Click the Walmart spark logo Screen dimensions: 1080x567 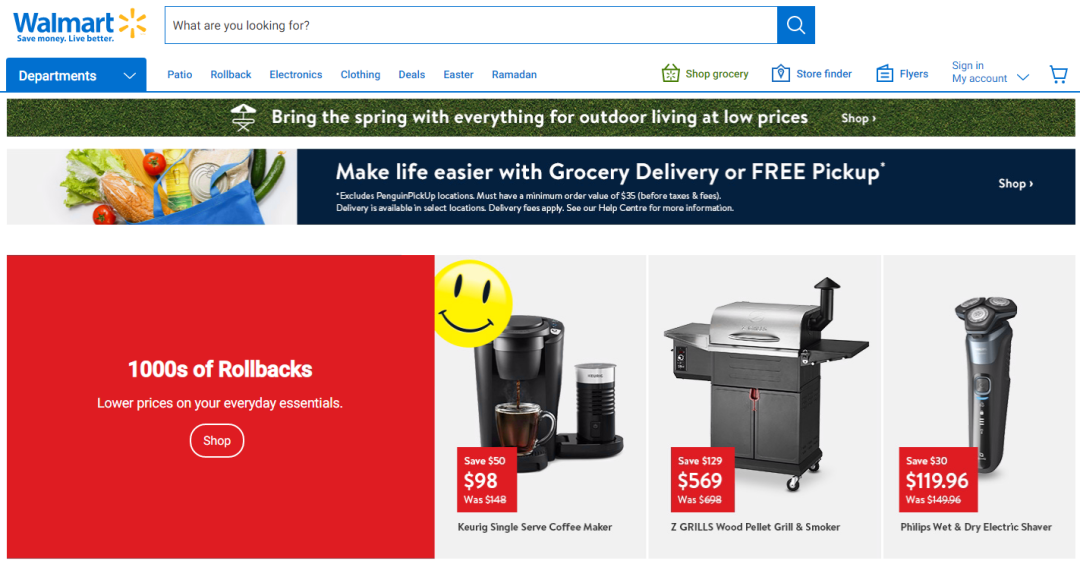click(x=133, y=23)
